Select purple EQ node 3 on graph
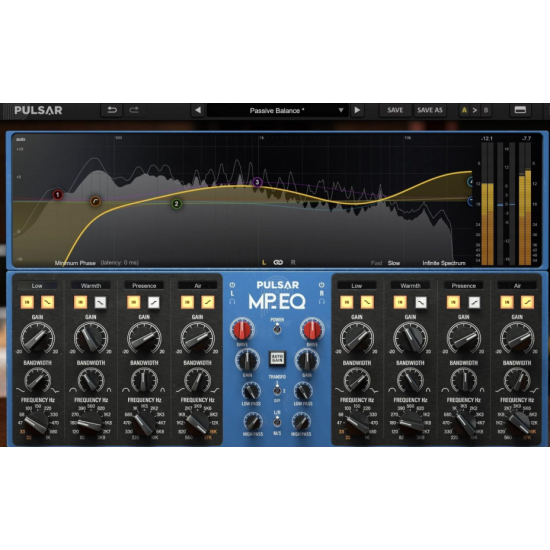Viewport: 550px width, 550px height. (x=257, y=182)
